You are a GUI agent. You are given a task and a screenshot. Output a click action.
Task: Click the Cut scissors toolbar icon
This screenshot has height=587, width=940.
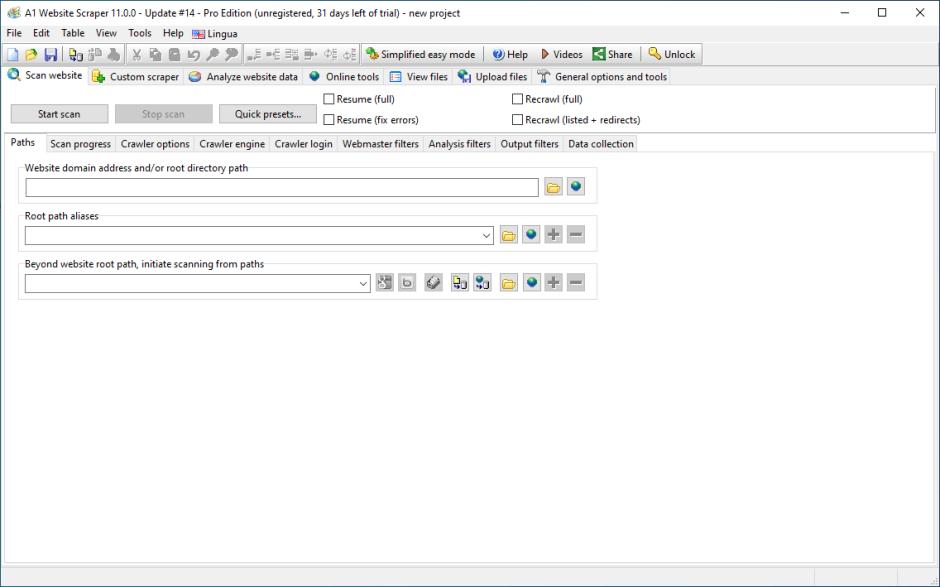(137, 55)
